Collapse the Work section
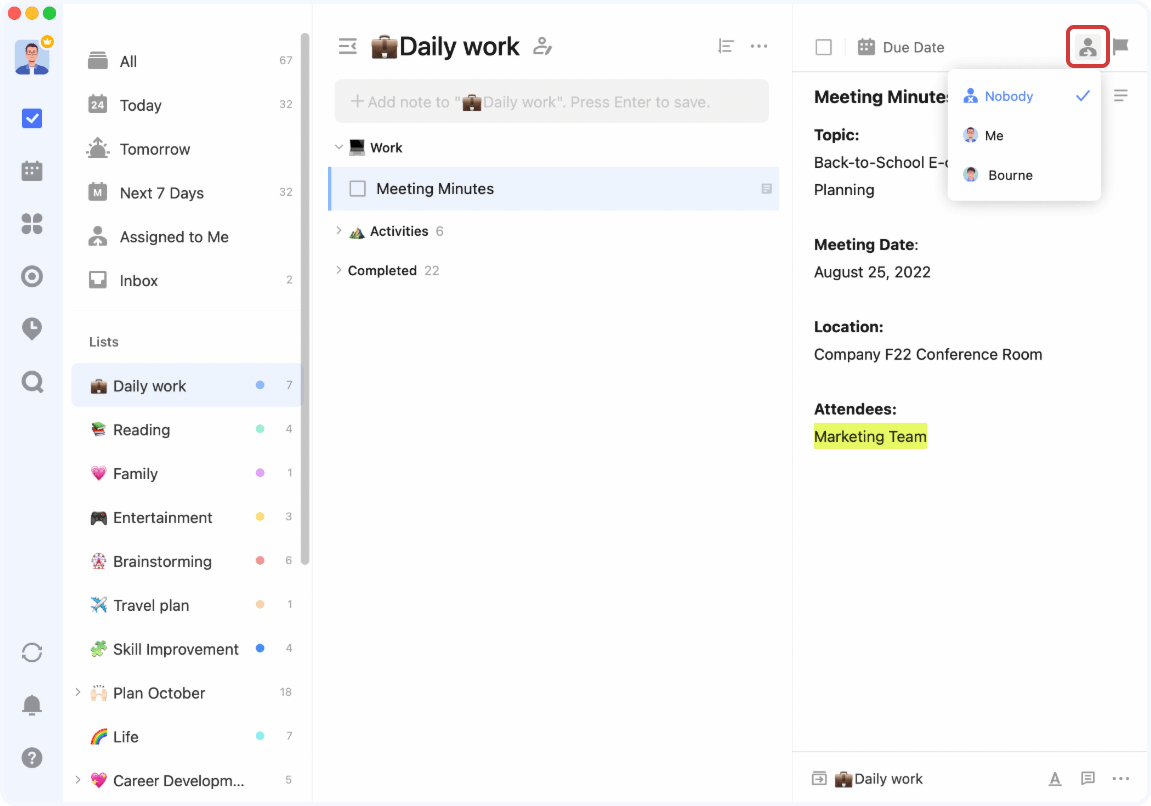Viewport: 1151px width, 806px height. pos(339,148)
